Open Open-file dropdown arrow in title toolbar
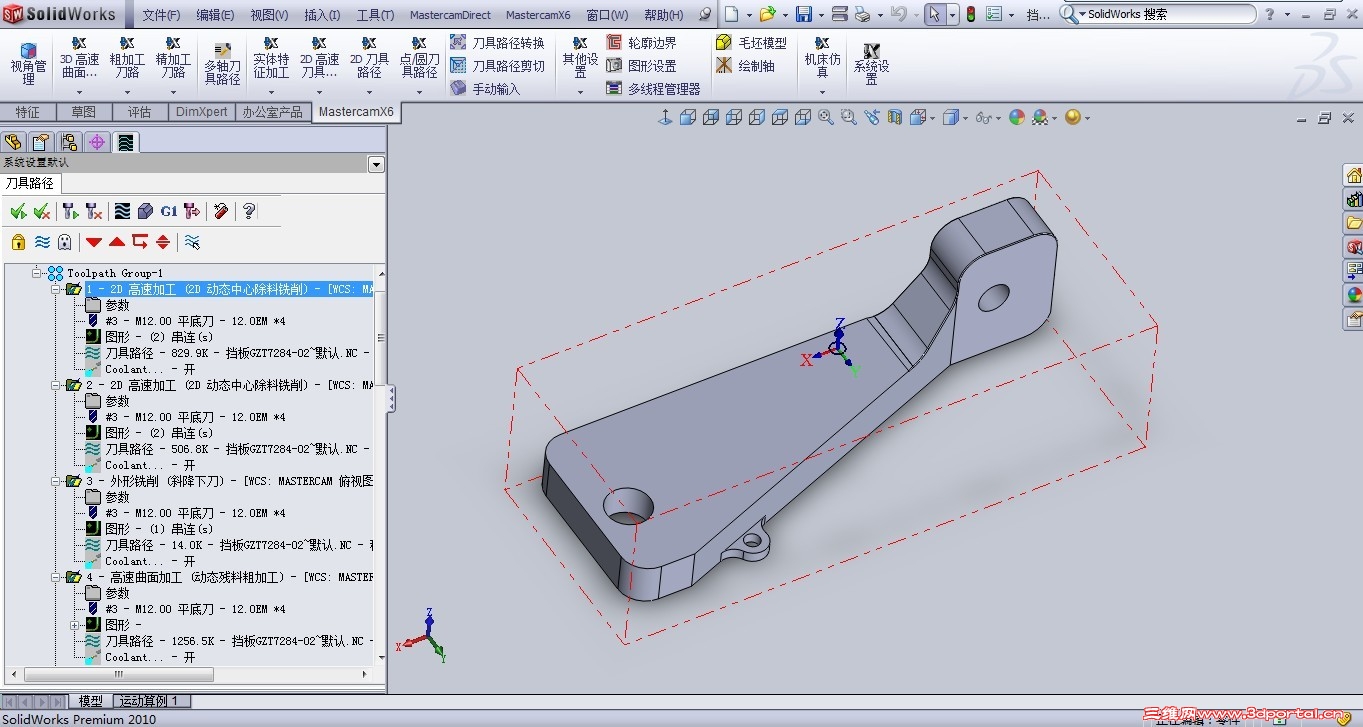 click(784, 15)
